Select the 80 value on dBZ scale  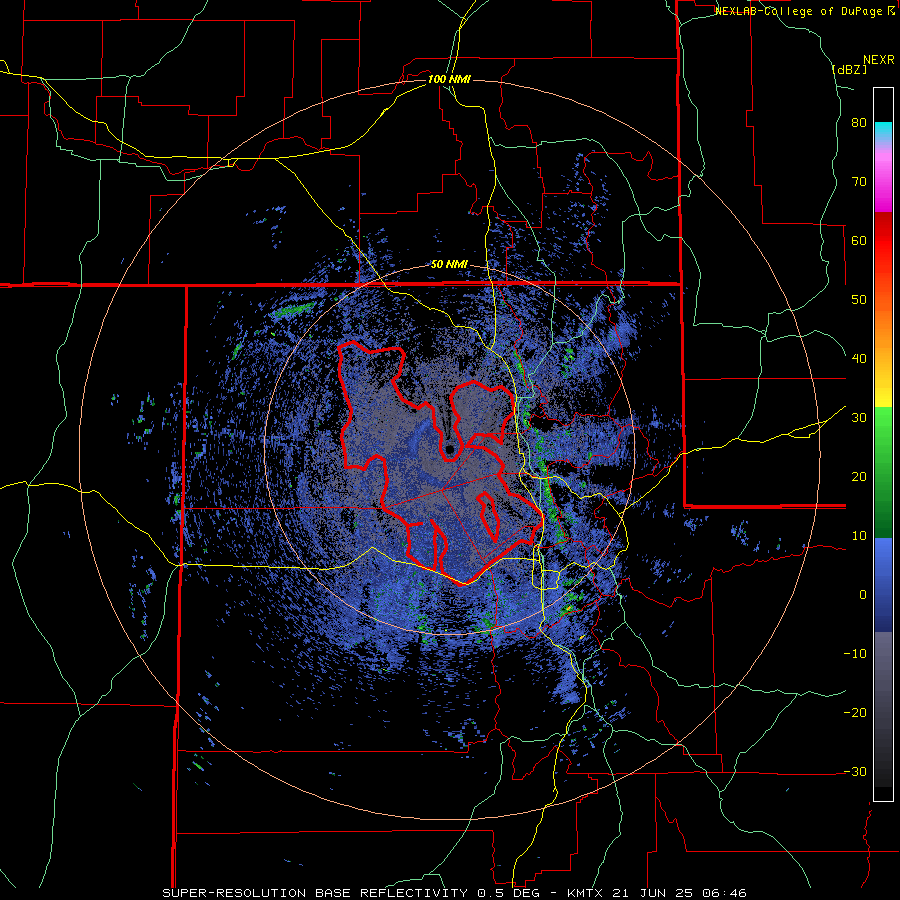tap(859, 123)
